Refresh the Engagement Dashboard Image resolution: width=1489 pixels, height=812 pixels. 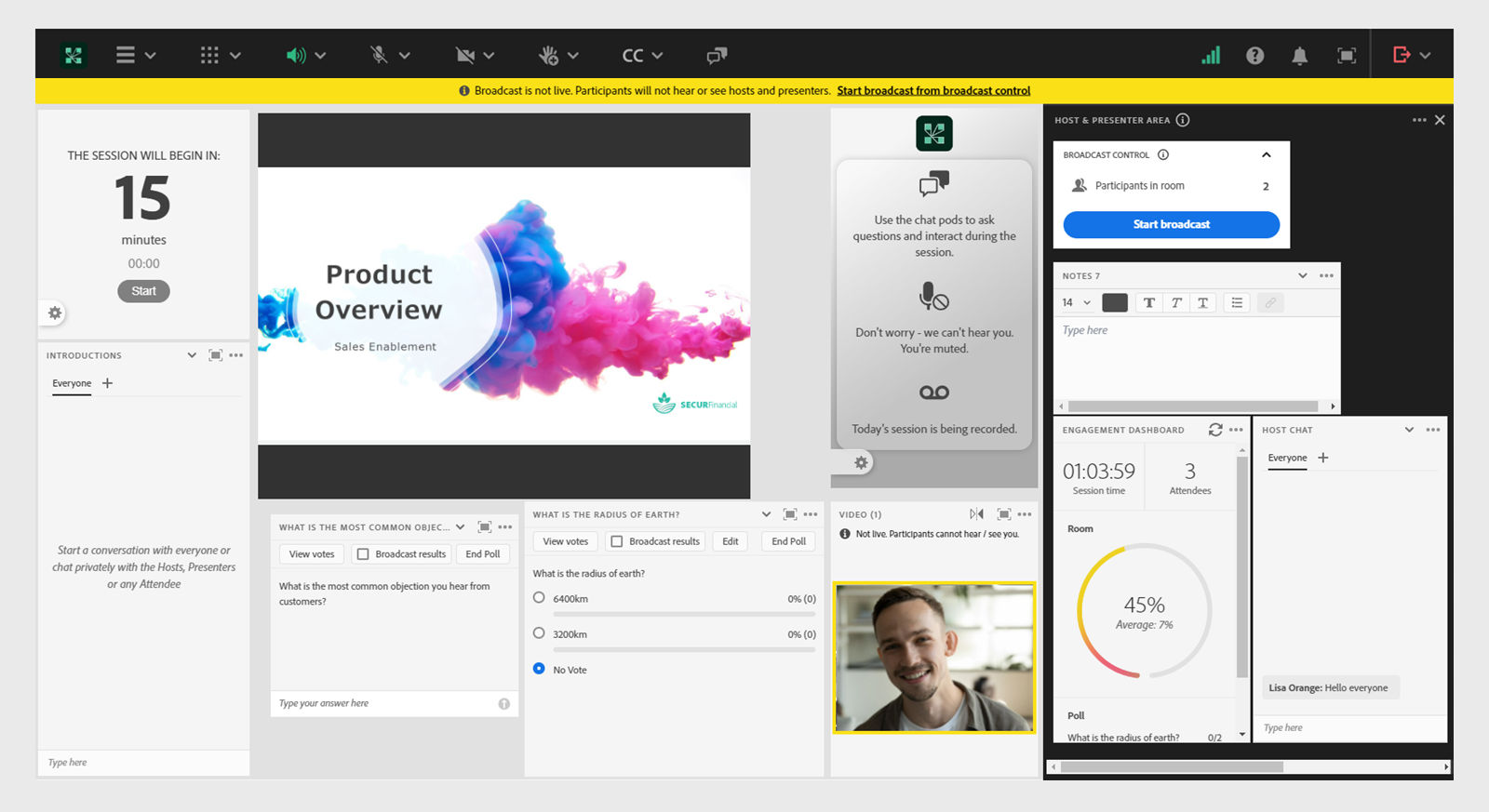point(1214,430)
